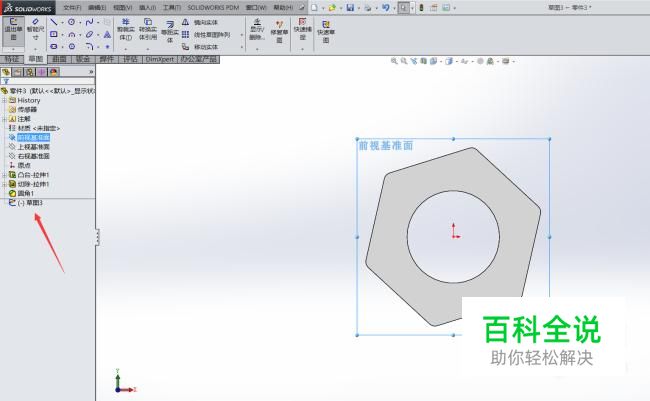Screen dimensions: 650x401
Task: Select the Line sketch tool
Action: click(x=53, y=22)
